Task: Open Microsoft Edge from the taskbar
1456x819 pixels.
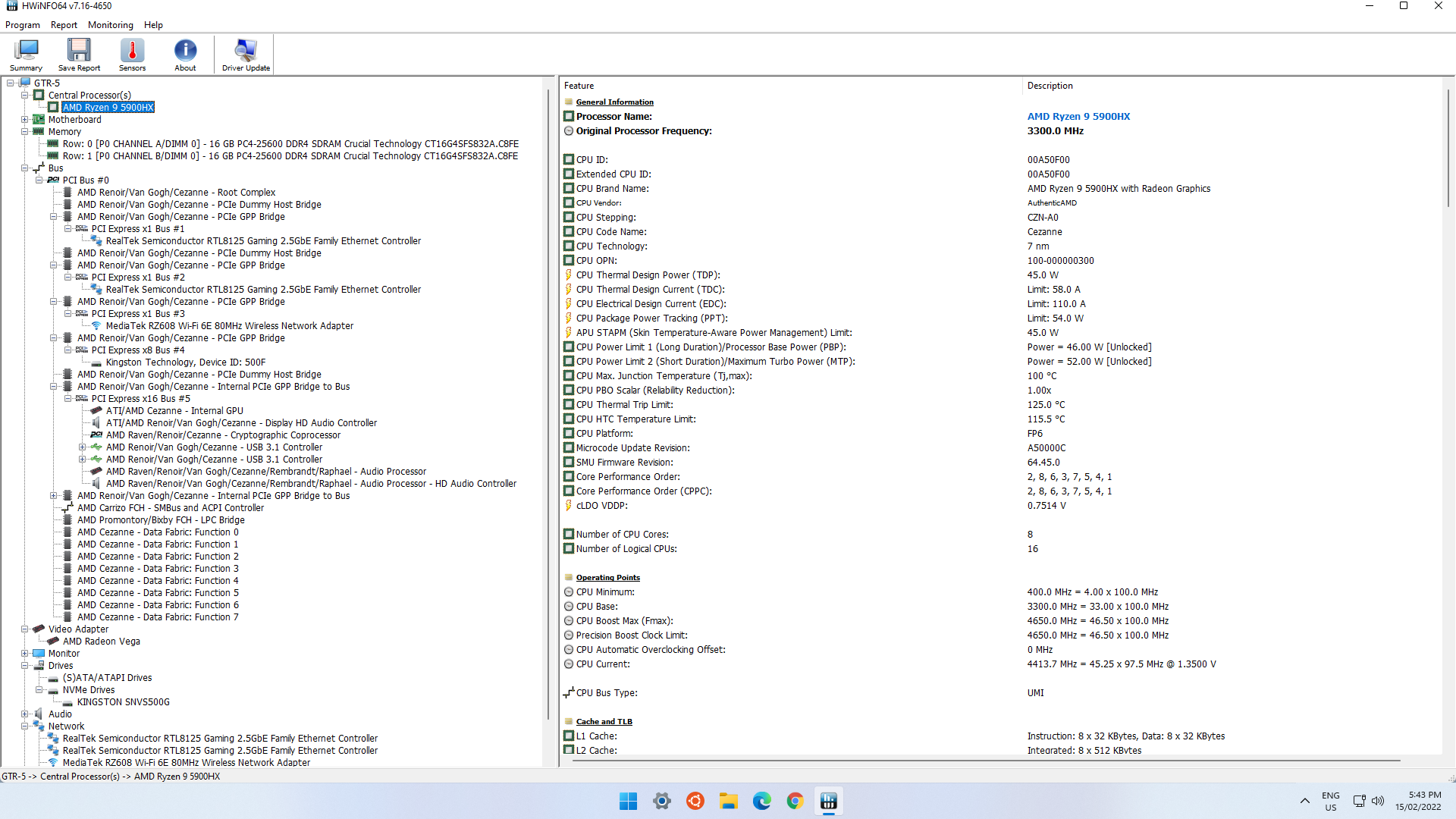Action: (761, 801)
